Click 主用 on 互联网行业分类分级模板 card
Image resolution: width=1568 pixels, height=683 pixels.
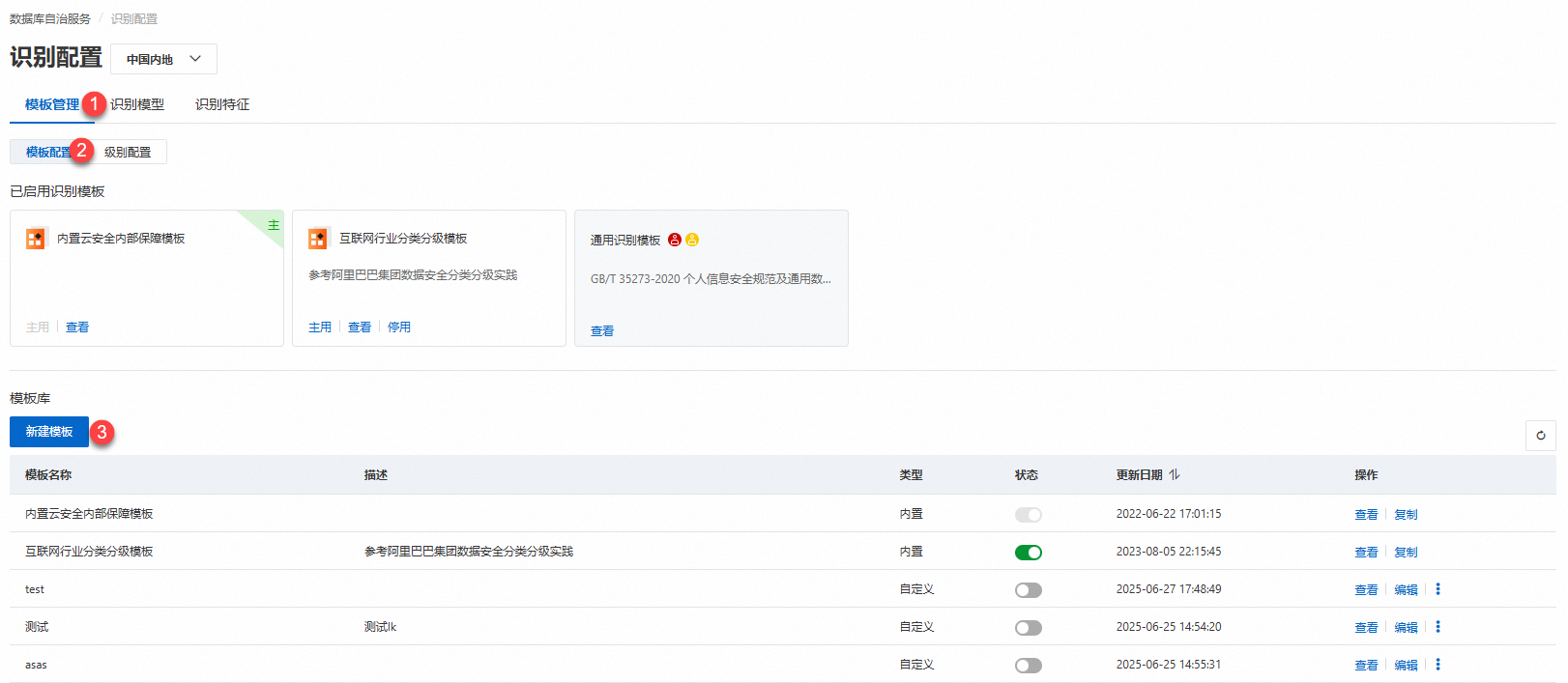pyautogui.click(x=320, y=327)
